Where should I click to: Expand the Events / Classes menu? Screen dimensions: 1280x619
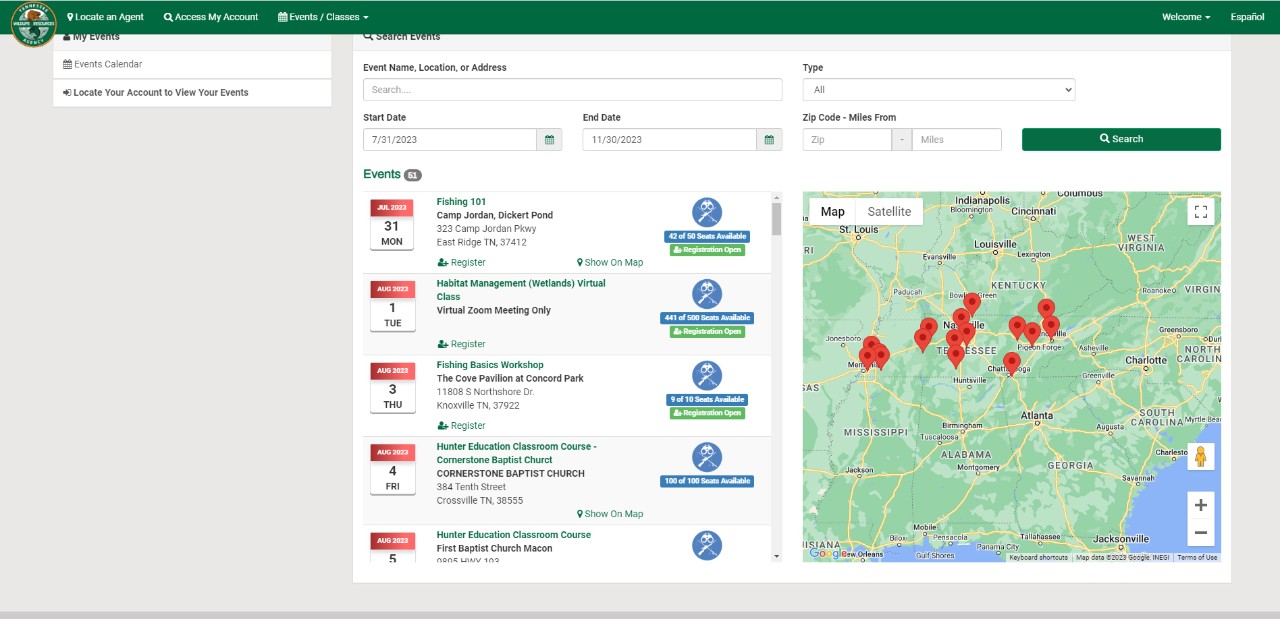(323, 17)
